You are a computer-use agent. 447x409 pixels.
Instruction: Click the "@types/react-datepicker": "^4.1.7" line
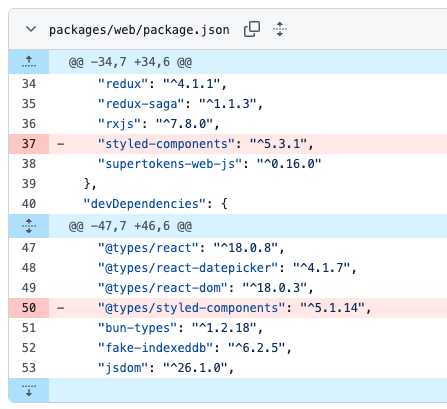pos(248,268)
